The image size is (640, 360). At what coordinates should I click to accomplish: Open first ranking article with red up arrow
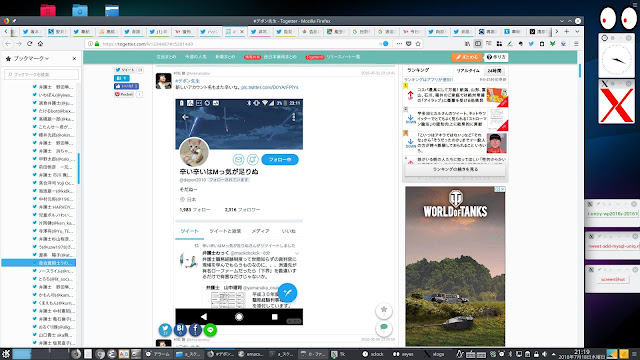[455, 96]
